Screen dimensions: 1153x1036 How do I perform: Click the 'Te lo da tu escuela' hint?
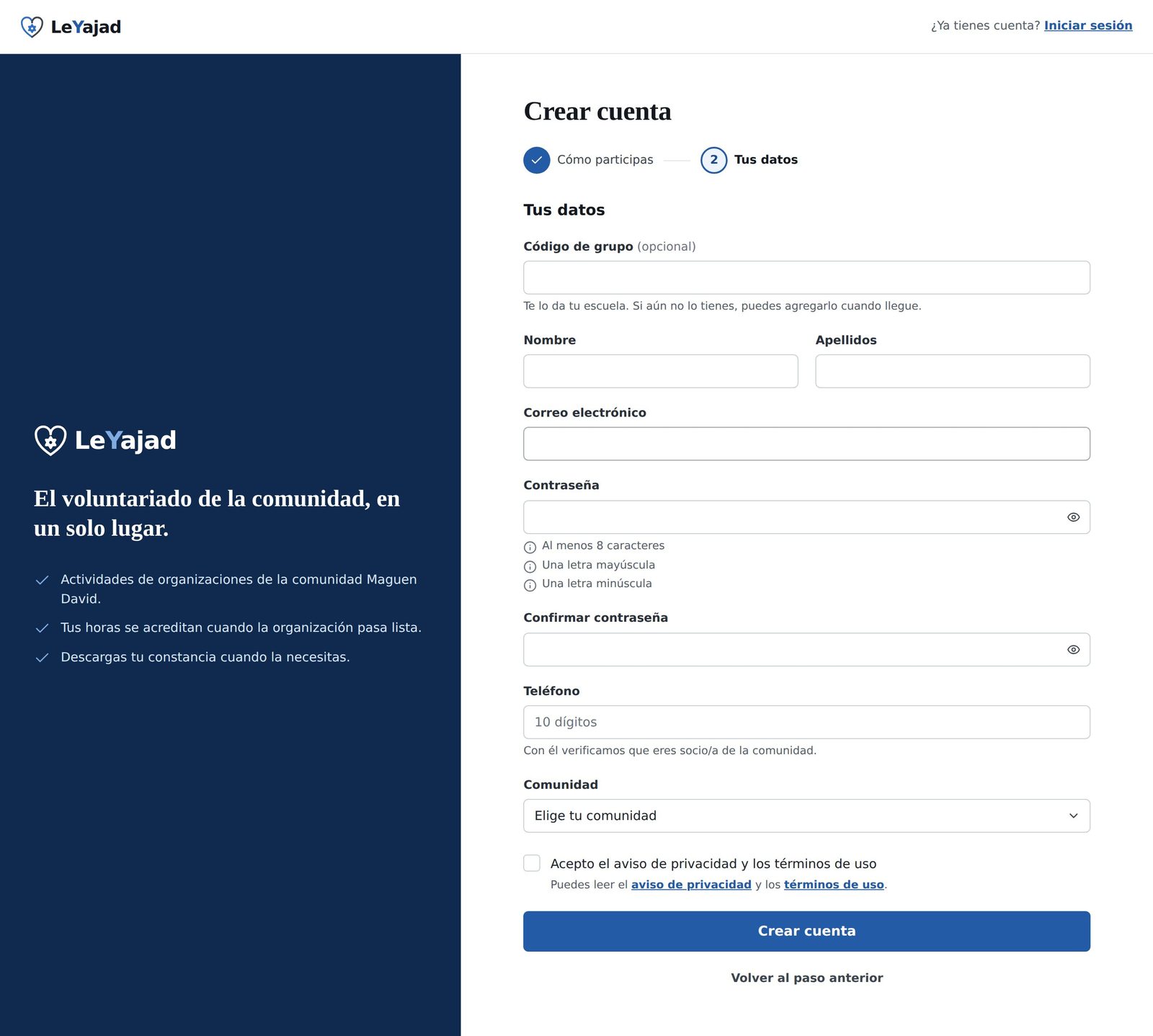pyautogui.click(x=722, y=306)
